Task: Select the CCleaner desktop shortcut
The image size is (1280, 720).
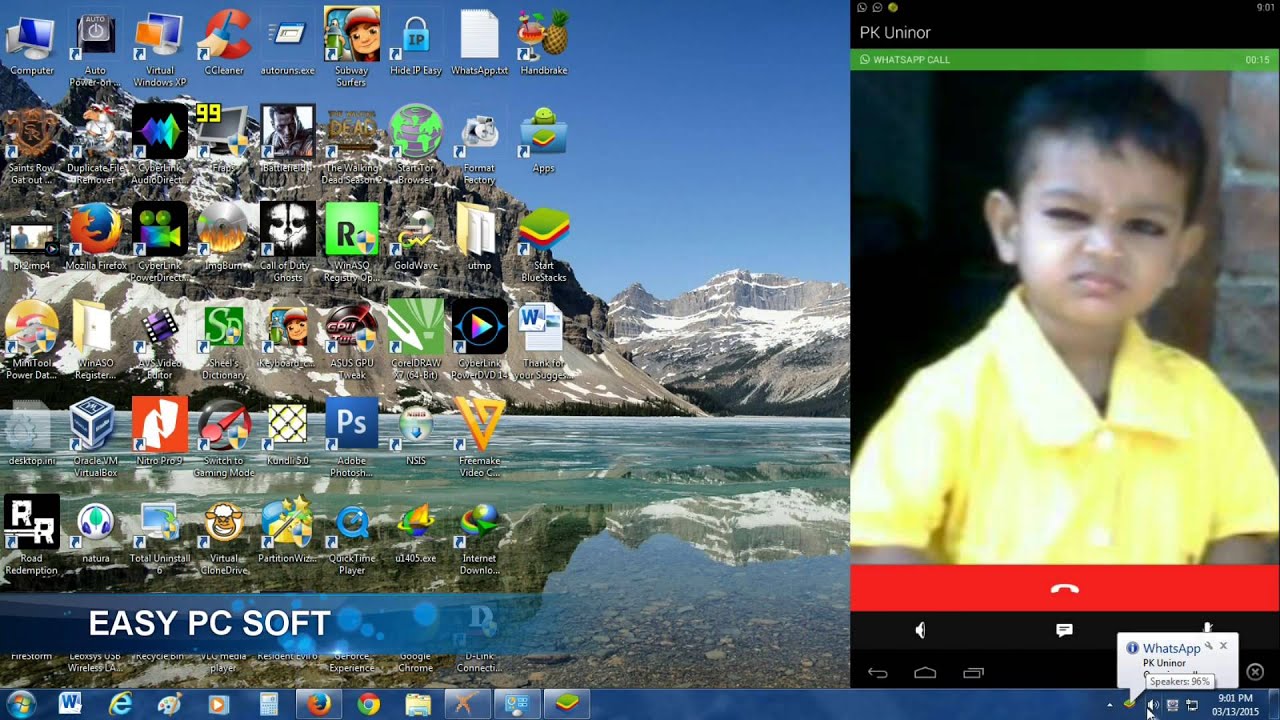Action: point(224,42)
